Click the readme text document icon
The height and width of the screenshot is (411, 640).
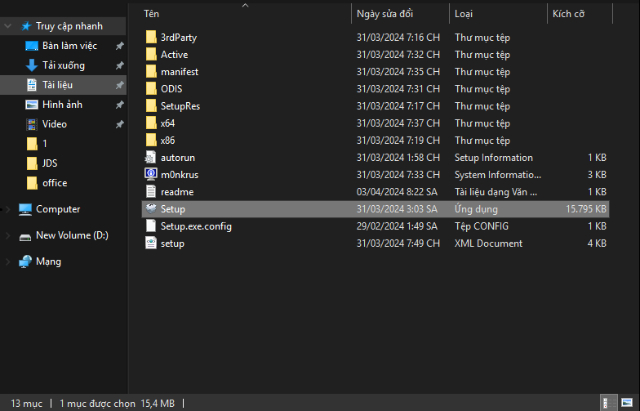[151, 192]
